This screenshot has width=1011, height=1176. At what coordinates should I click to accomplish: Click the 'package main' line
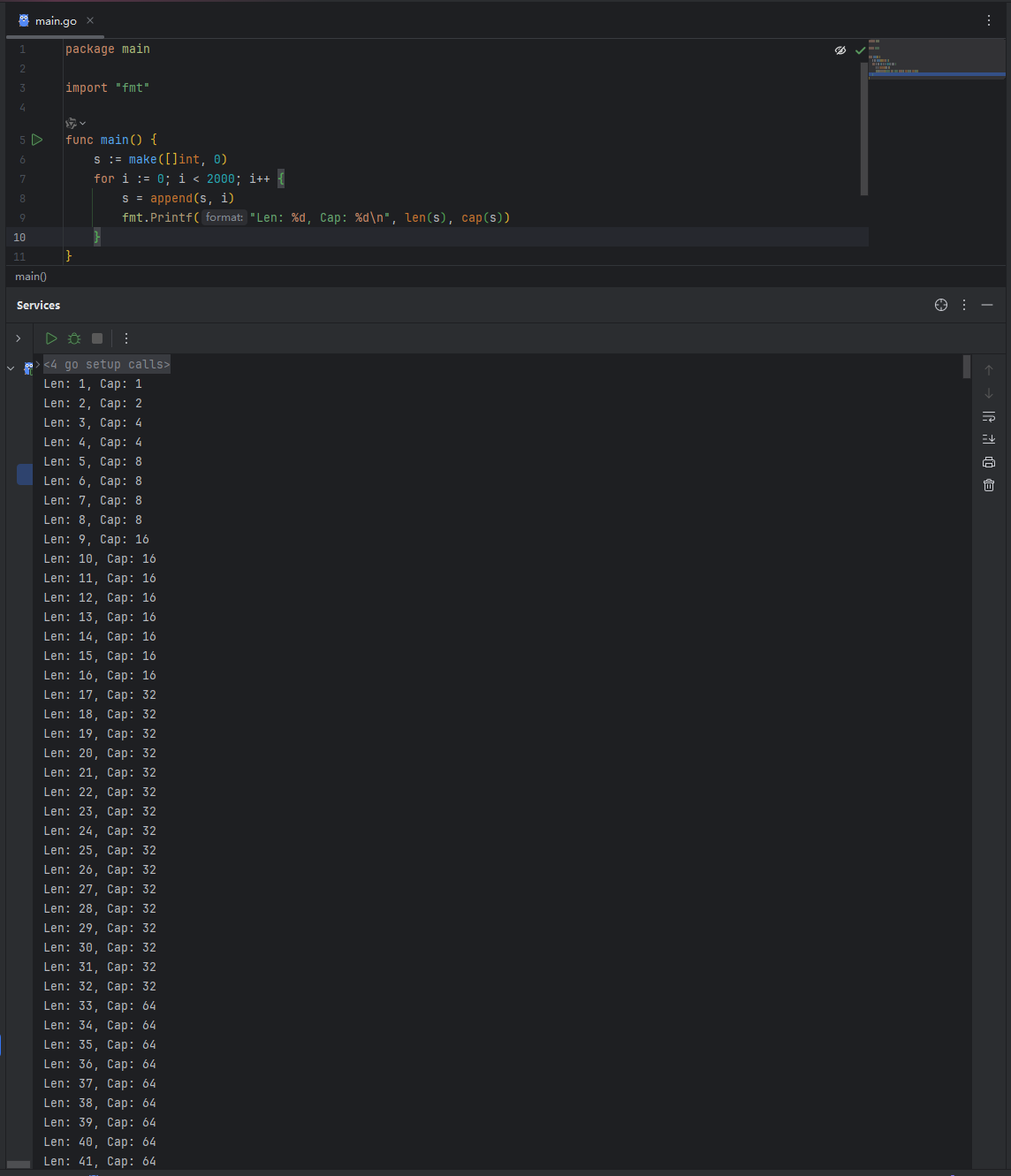[108, 49]
